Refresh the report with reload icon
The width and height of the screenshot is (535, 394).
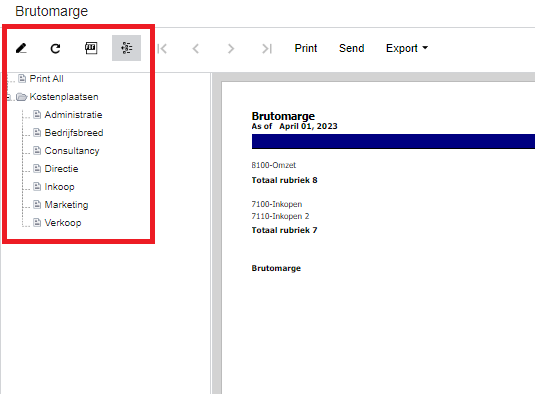(55, 48)
